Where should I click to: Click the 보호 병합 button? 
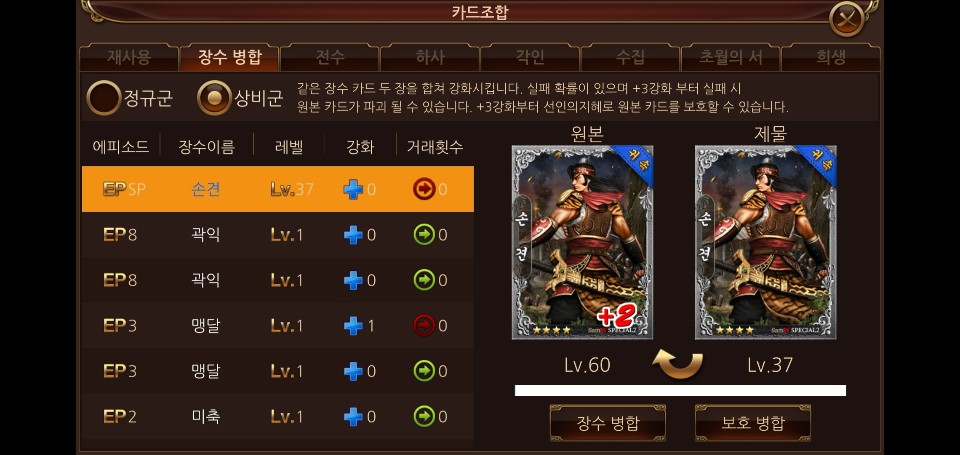[752, 423]
